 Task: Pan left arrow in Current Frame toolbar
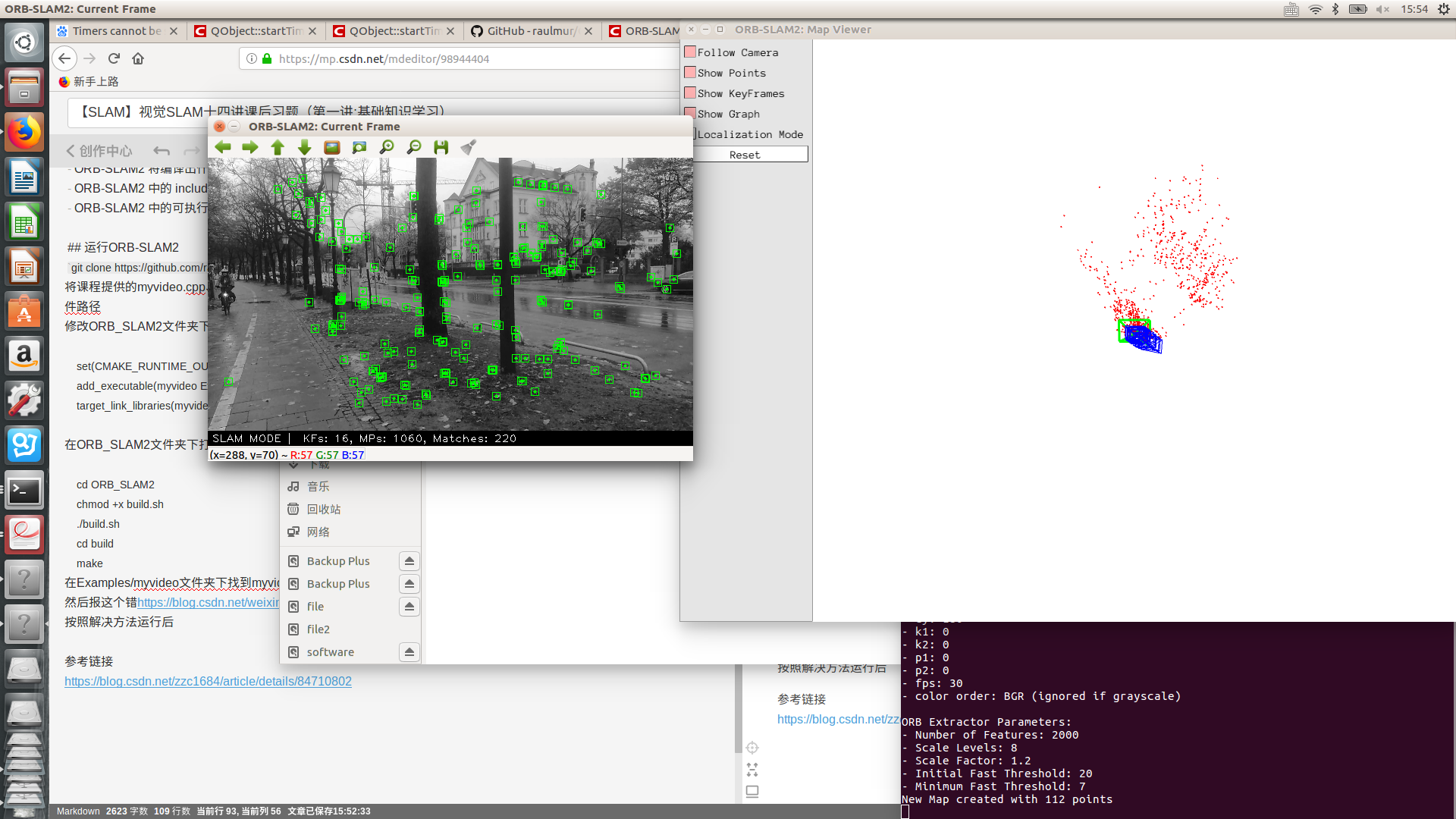223,147
